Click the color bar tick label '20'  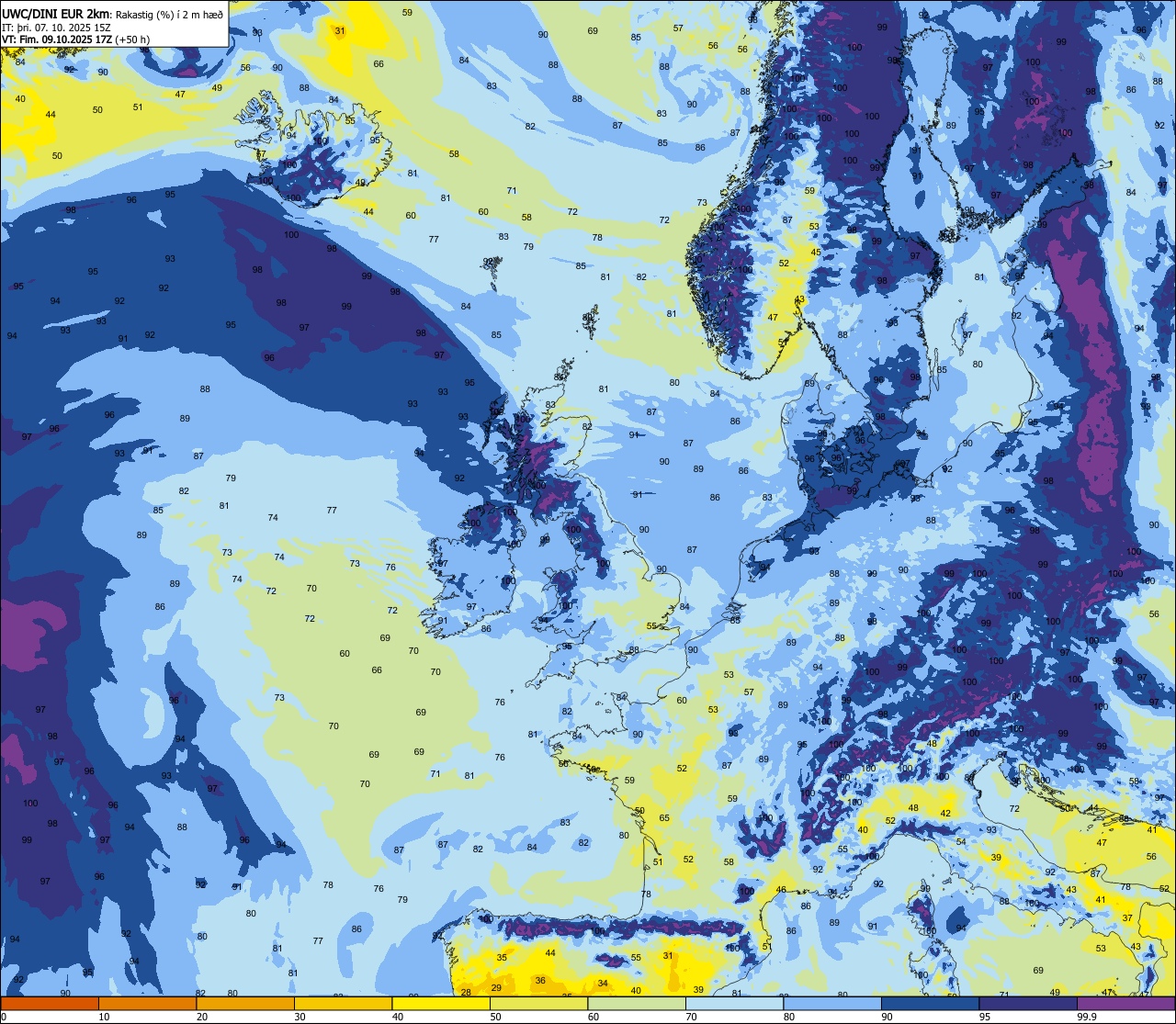(x=202, y=1017)
